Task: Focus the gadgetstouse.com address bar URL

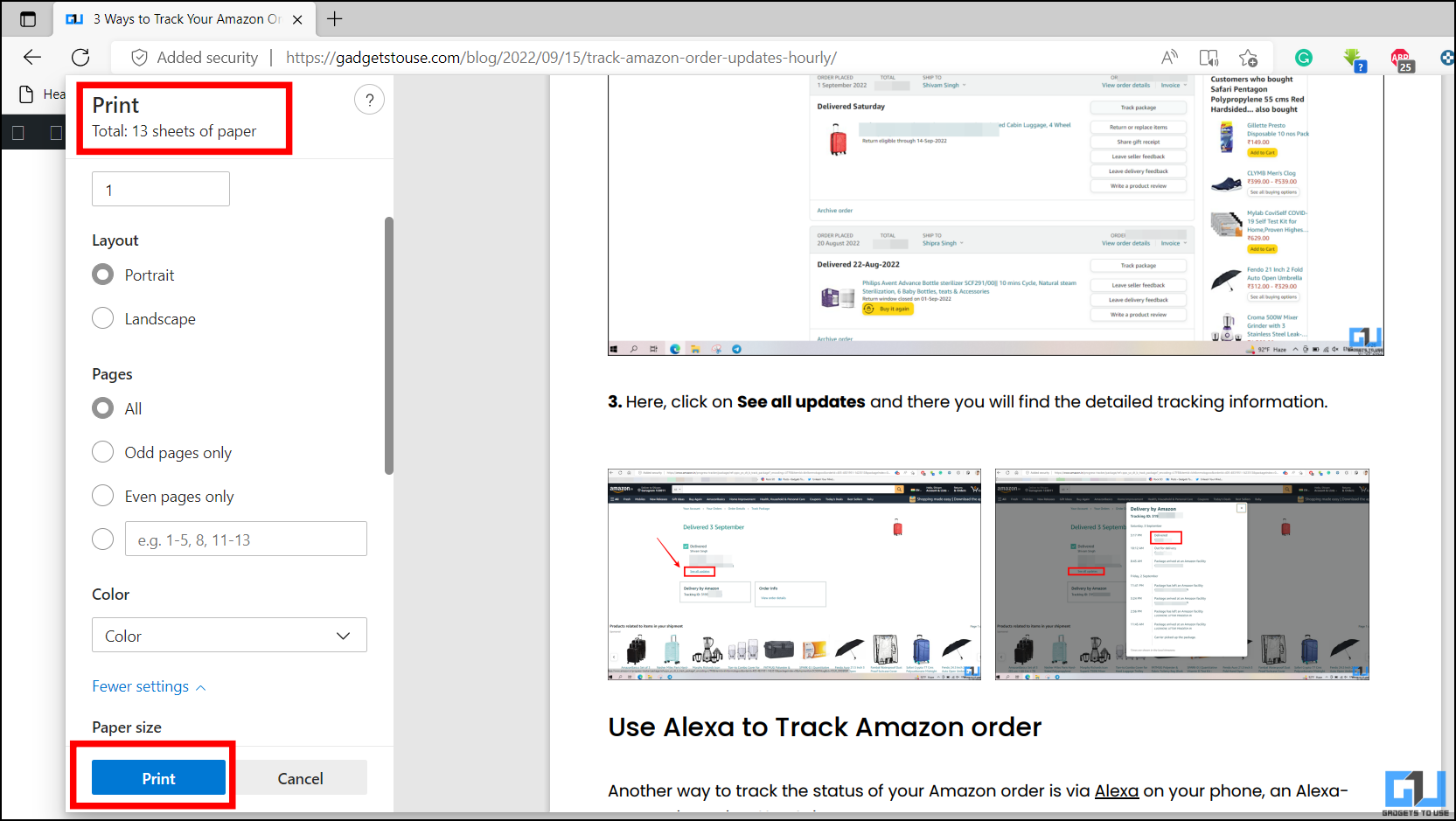Action: pos(561,58)
